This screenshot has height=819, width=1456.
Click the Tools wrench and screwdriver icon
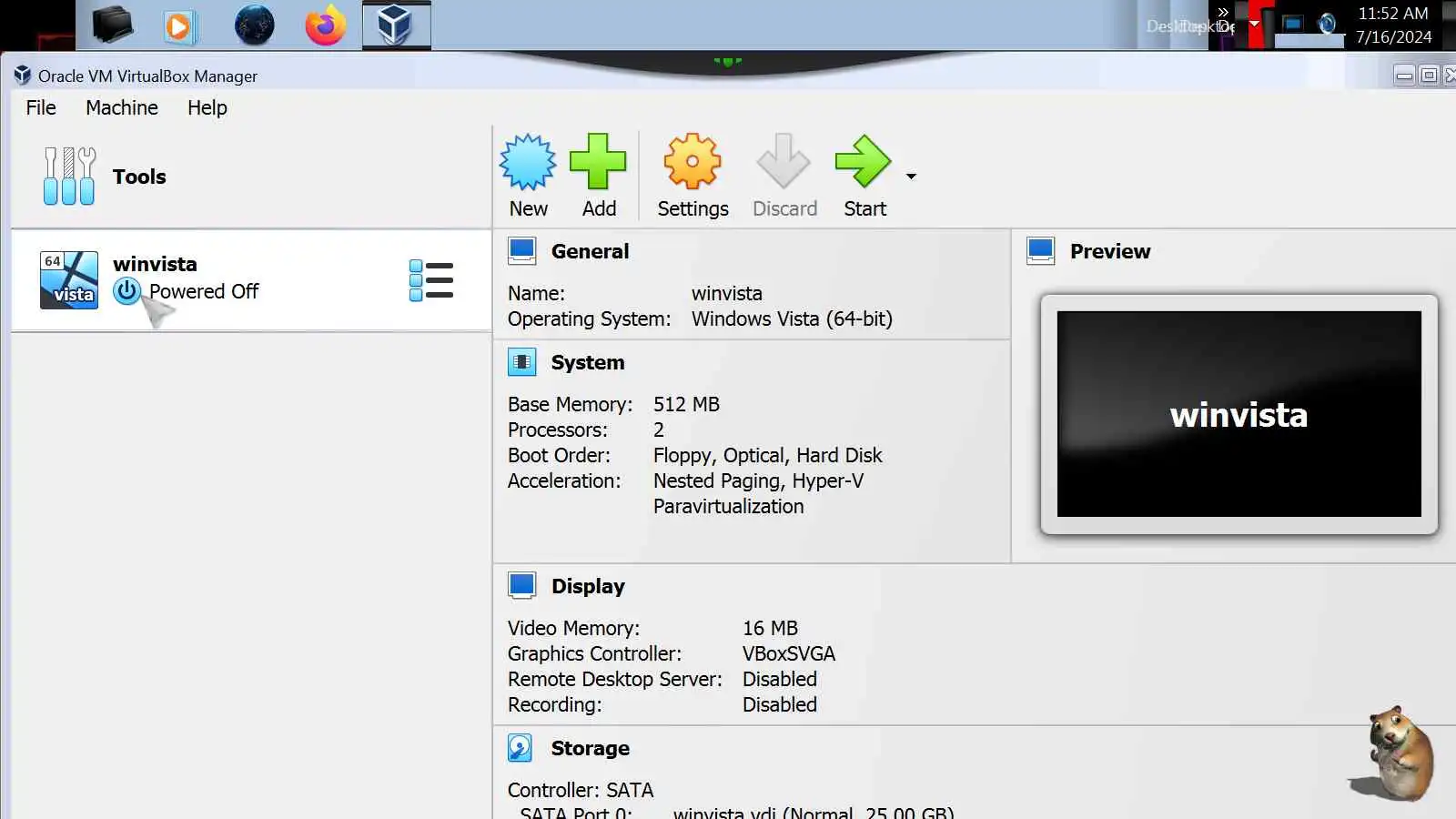click(x=69, y=176)
